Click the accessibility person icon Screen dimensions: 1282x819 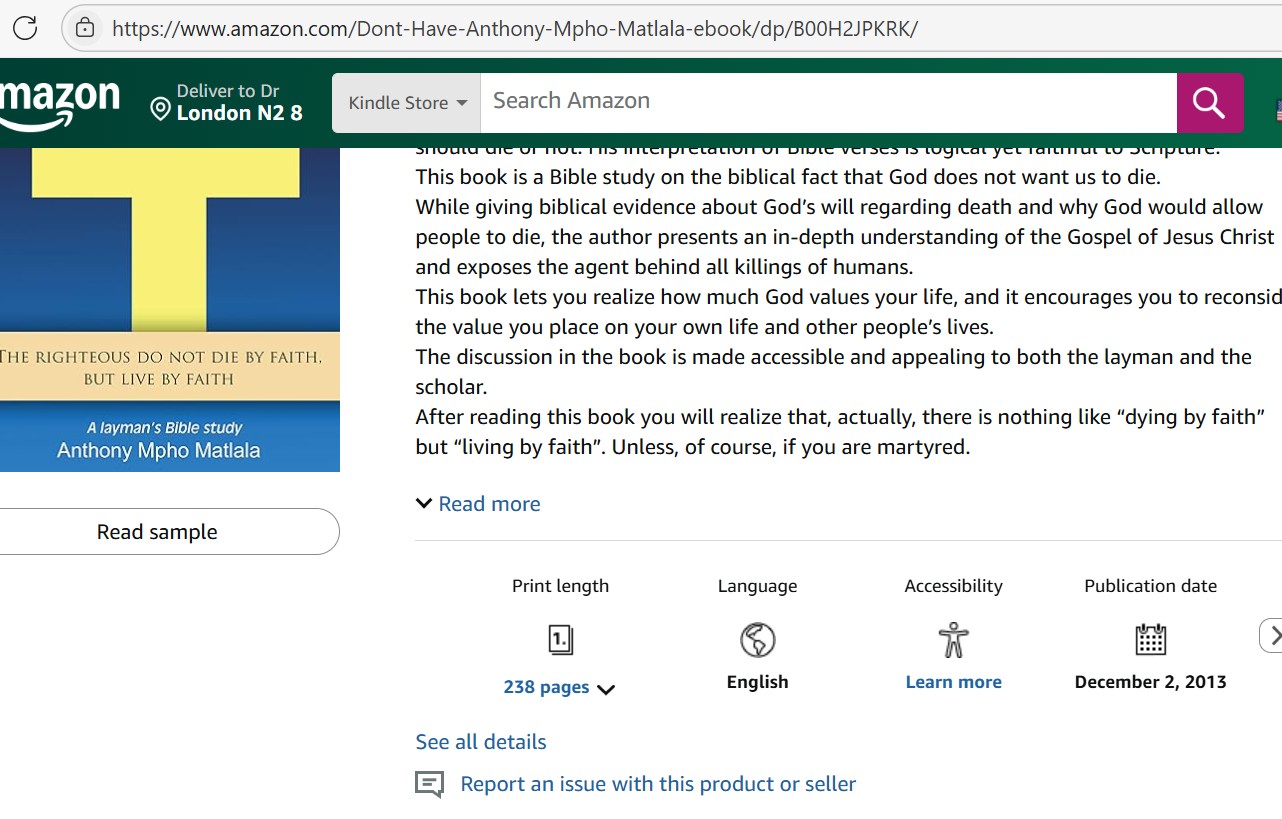pos(954,640)
